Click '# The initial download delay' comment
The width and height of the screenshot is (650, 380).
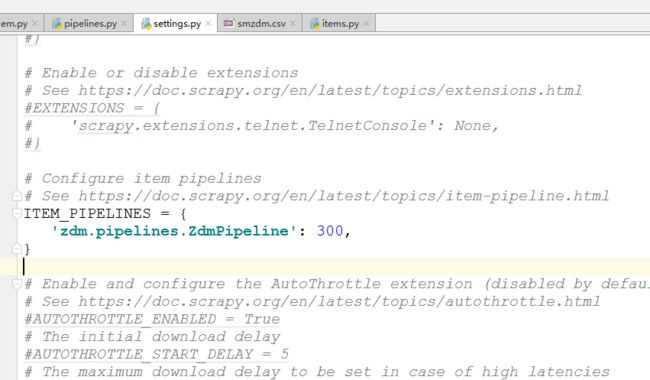point(152,336)
